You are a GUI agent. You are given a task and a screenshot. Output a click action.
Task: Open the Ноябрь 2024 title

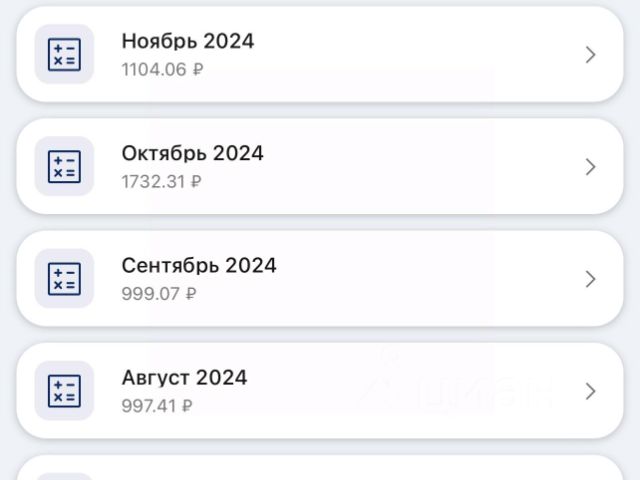tap(188, 41)
